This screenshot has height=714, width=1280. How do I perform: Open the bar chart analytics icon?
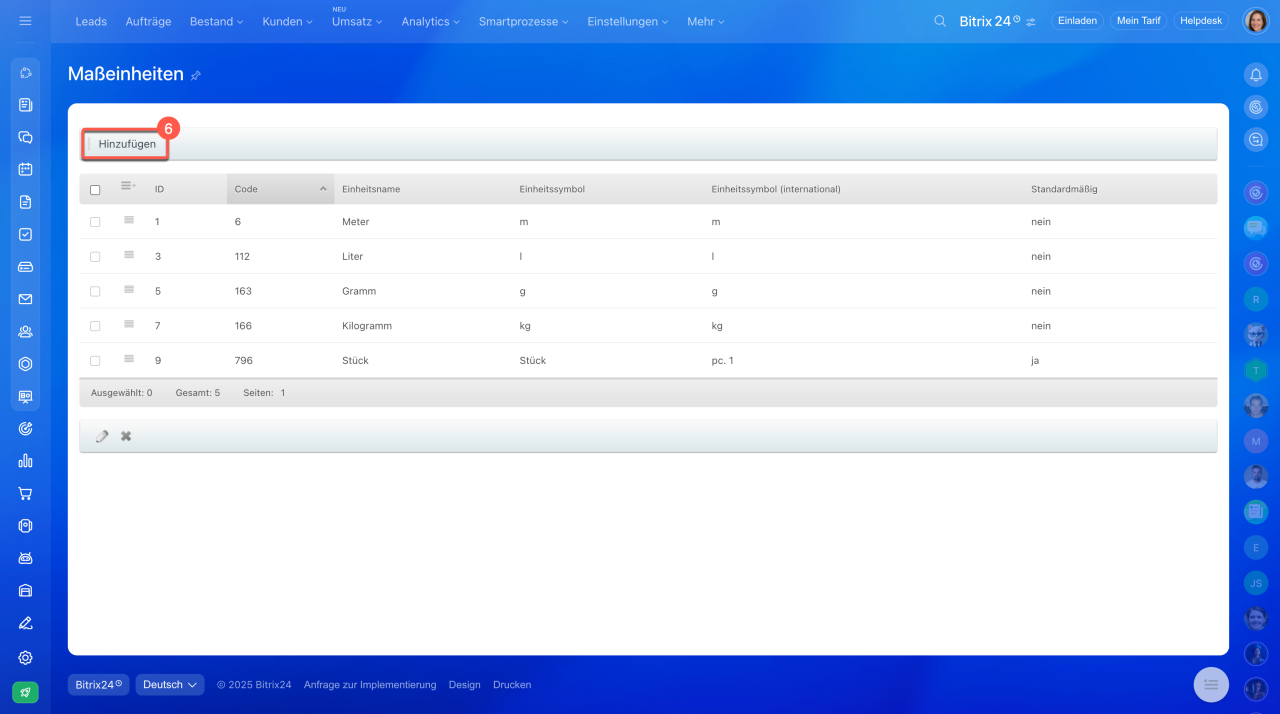(26, 461)
